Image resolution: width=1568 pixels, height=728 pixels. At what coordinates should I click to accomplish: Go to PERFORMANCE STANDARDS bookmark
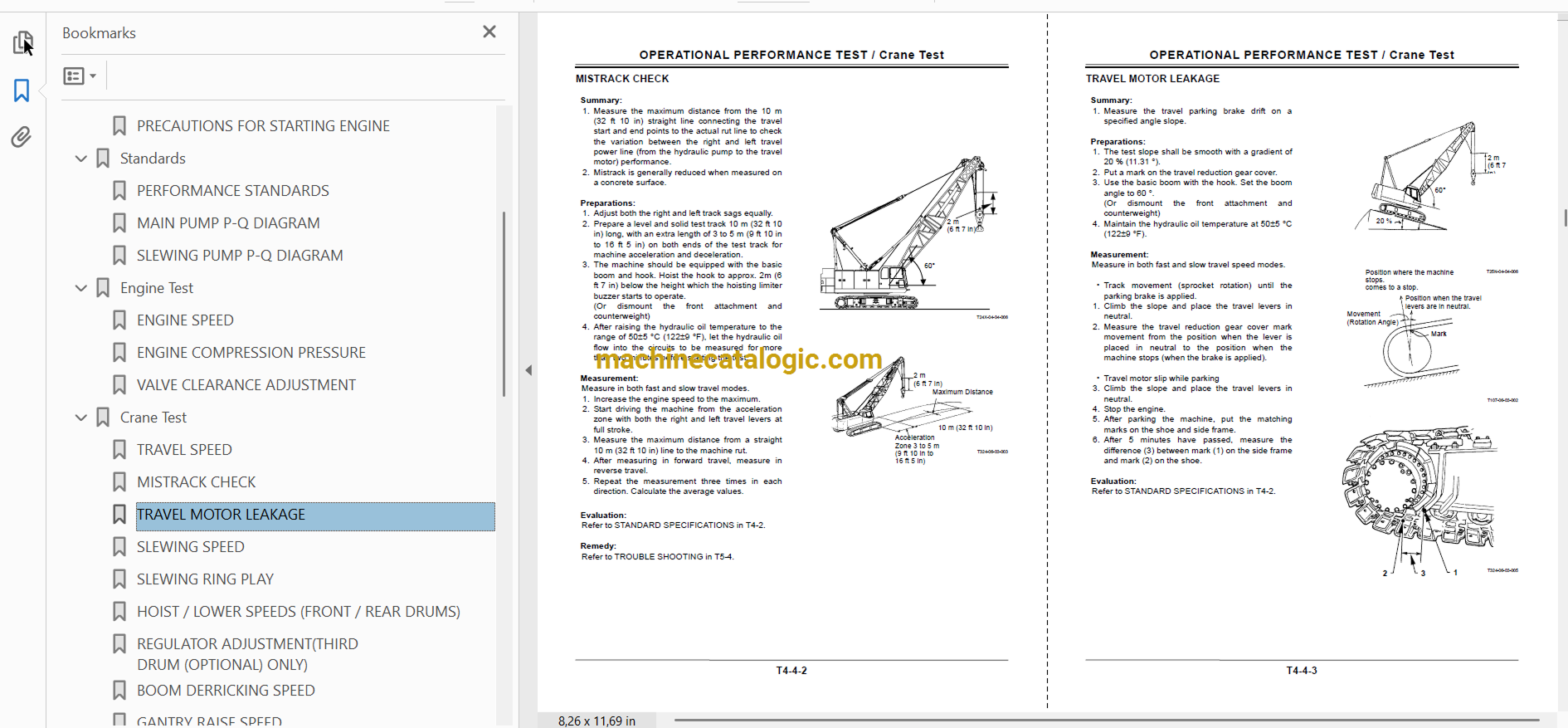(x=233, y=191)
